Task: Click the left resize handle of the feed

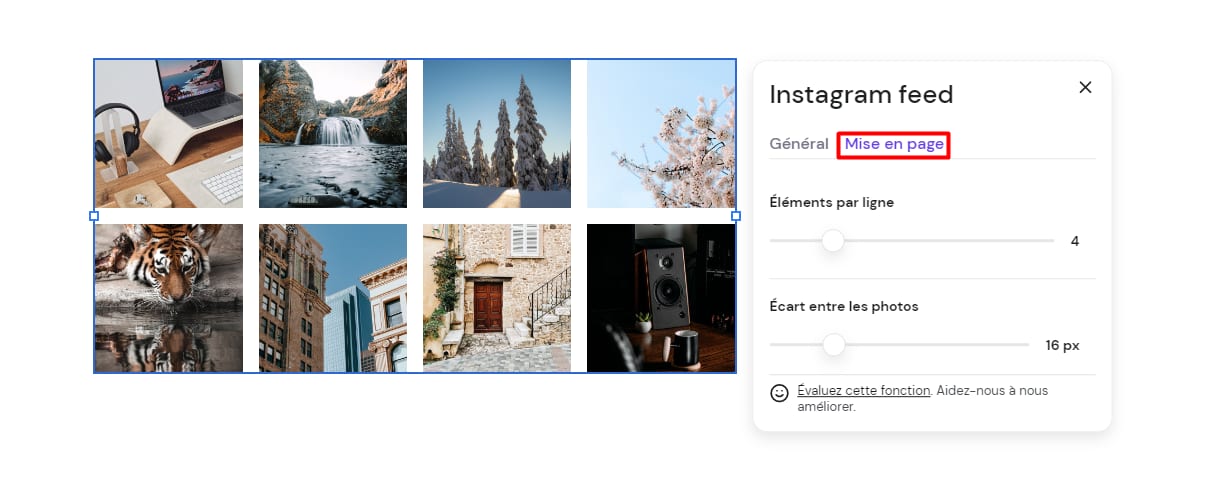Action: point(94,216)
